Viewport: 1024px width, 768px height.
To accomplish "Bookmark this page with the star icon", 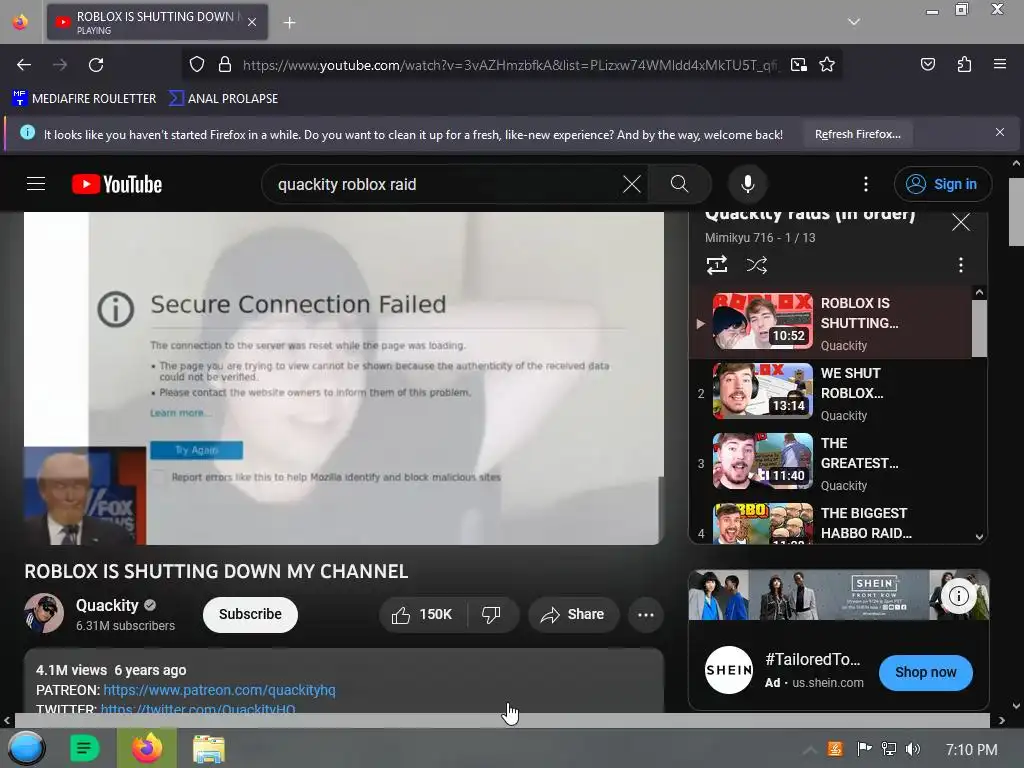I will (x=827, y=65).
